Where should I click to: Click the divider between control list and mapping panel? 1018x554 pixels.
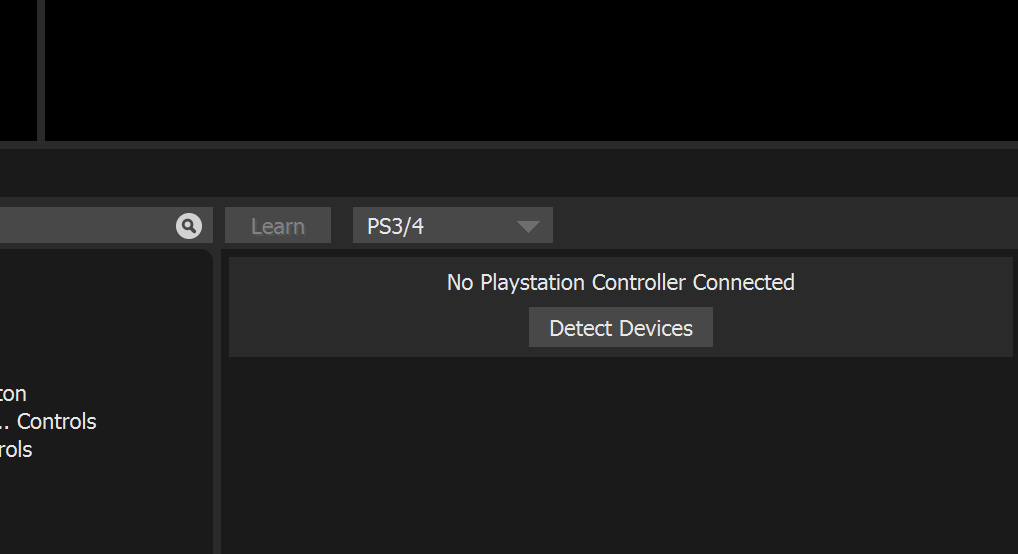tap(217, 401)
